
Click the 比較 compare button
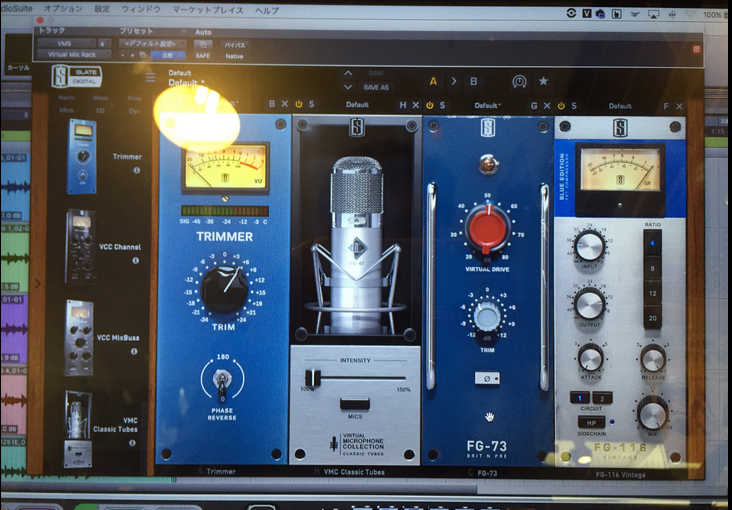167,55
